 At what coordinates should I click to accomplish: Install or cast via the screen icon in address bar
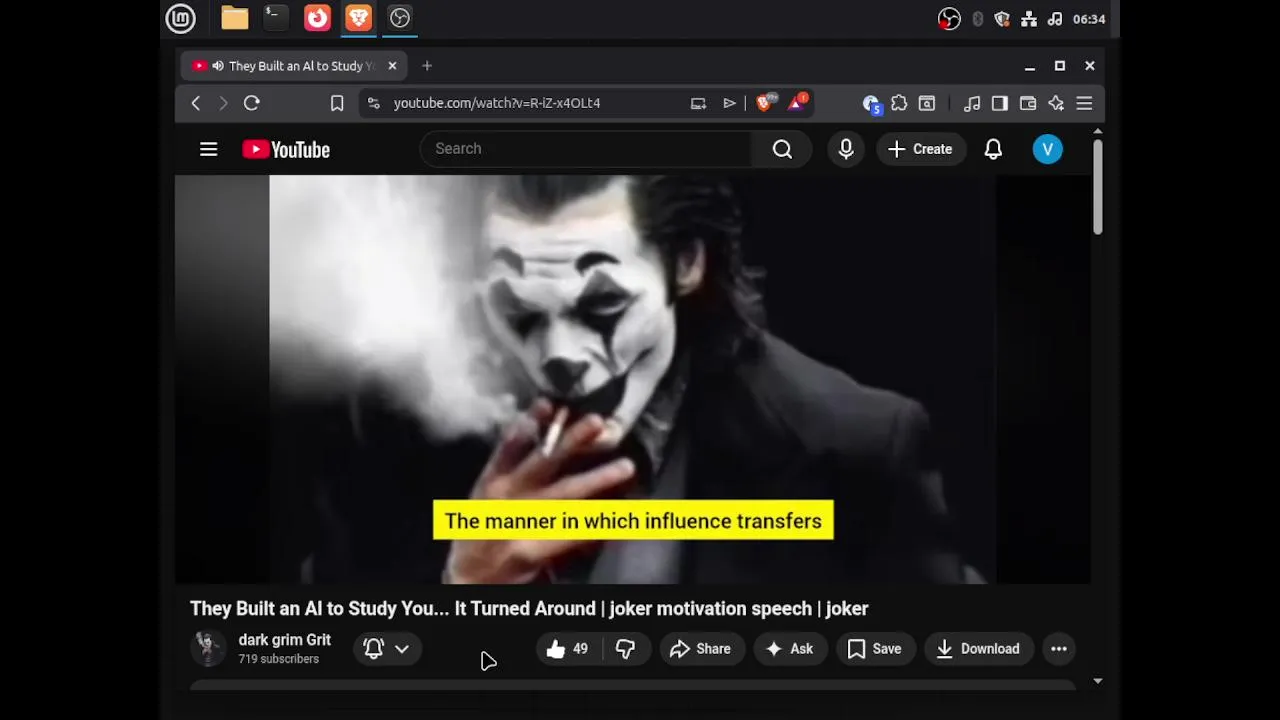coord(698,103)
